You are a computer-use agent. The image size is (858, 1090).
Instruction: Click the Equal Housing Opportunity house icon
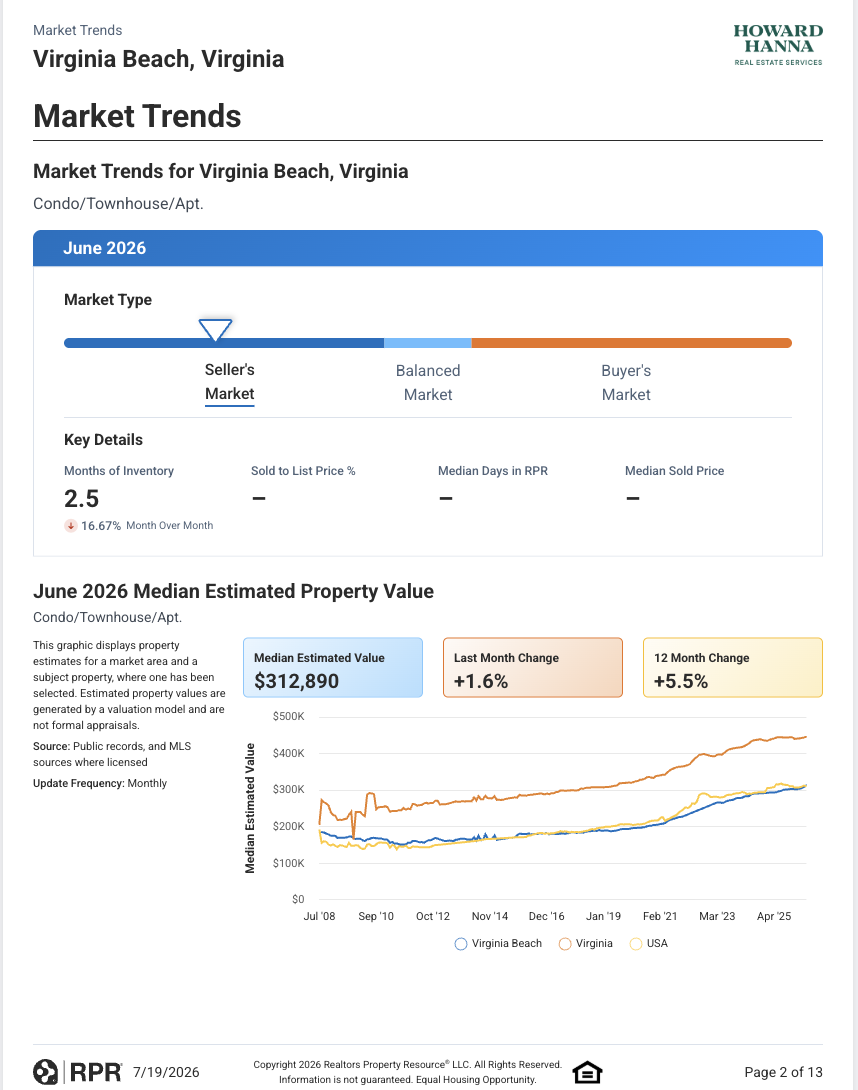click(x=587, y=1073)
